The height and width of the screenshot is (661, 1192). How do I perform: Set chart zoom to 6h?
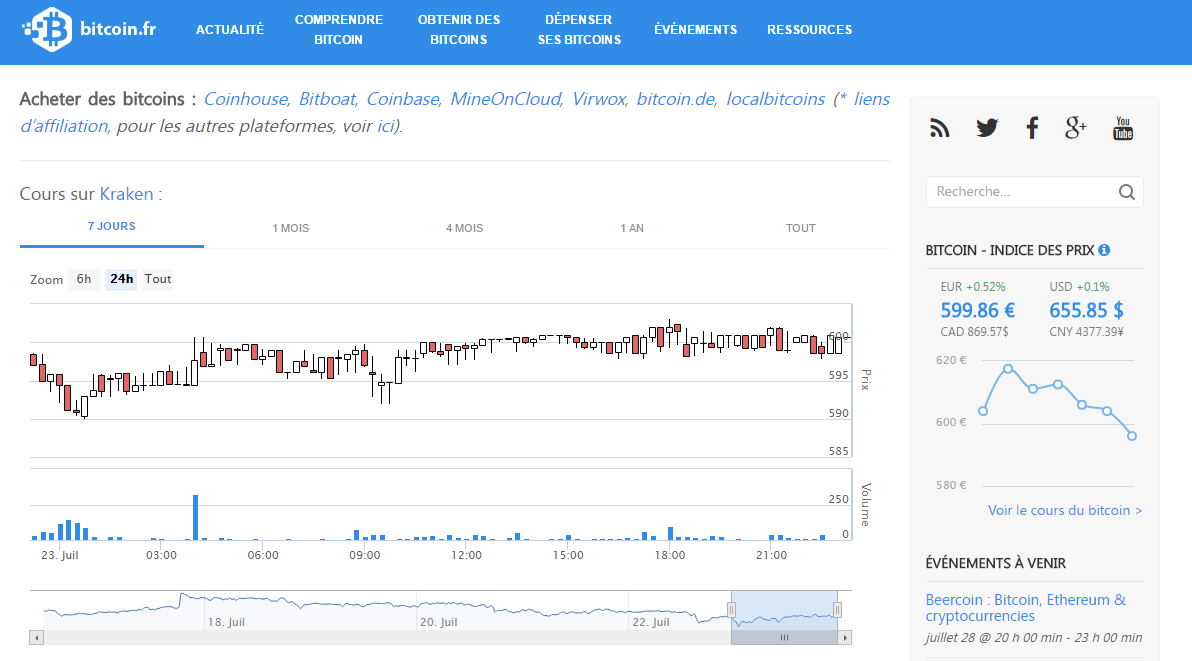(84, 279)
